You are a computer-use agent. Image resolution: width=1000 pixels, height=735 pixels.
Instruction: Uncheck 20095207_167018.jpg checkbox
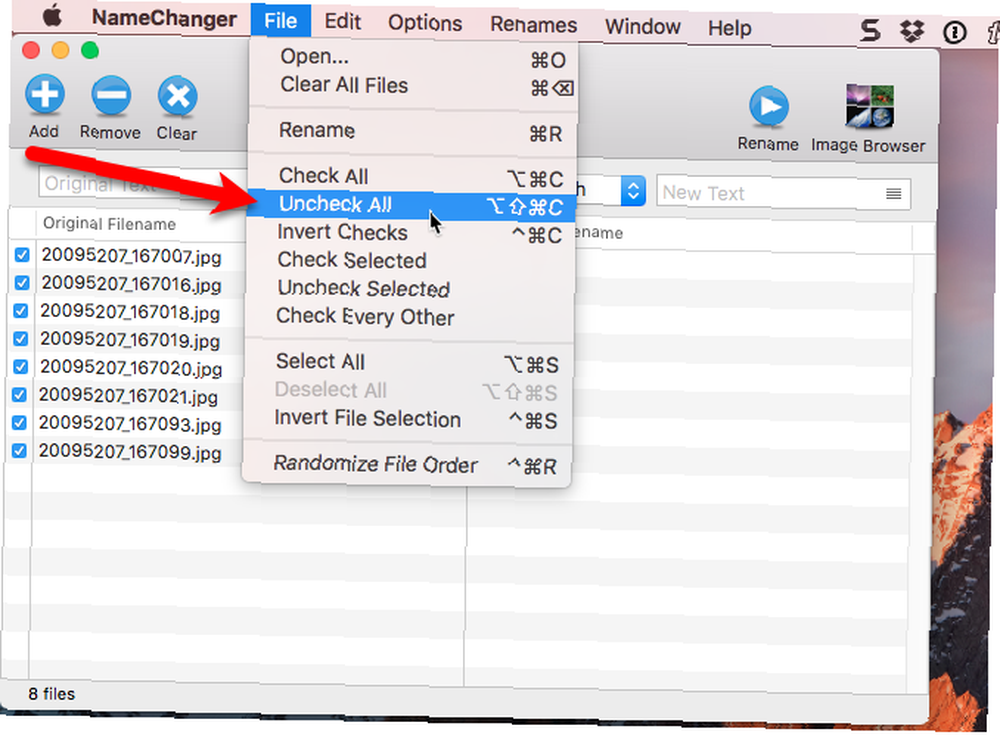pyautogui.click(x=21, y=311)
